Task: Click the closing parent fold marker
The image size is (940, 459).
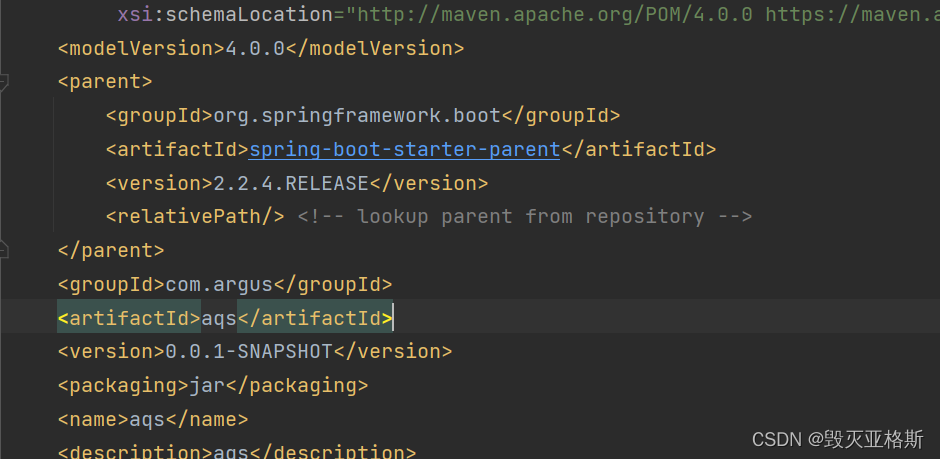Action: [x=3, y=250]
